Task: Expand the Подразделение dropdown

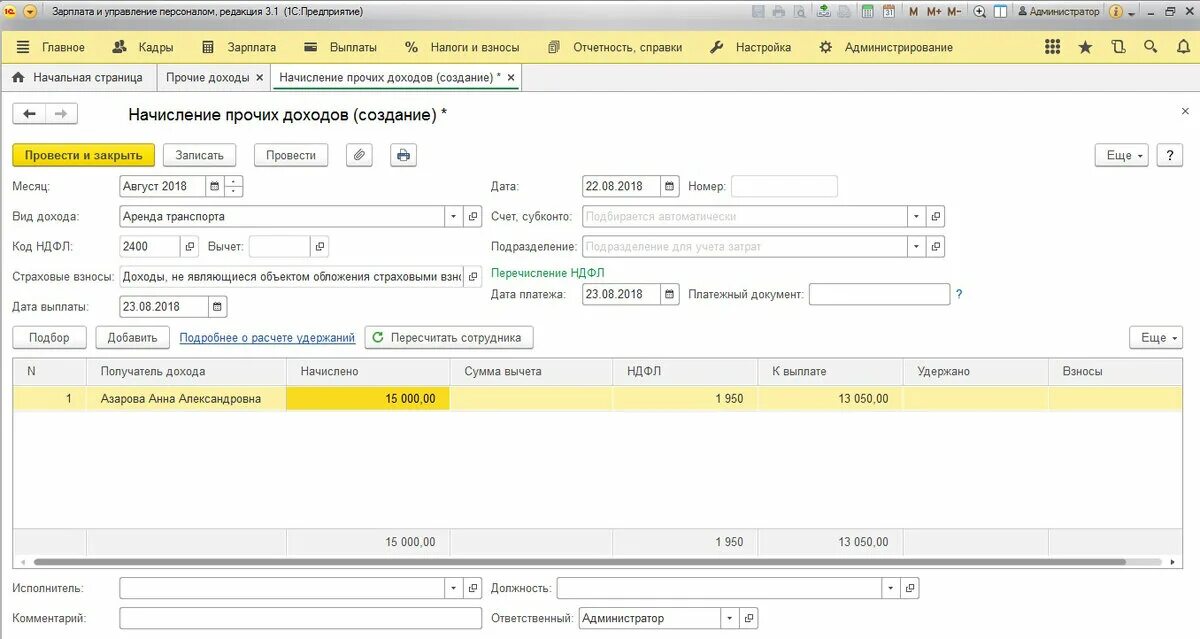Action: pos(916,246)
